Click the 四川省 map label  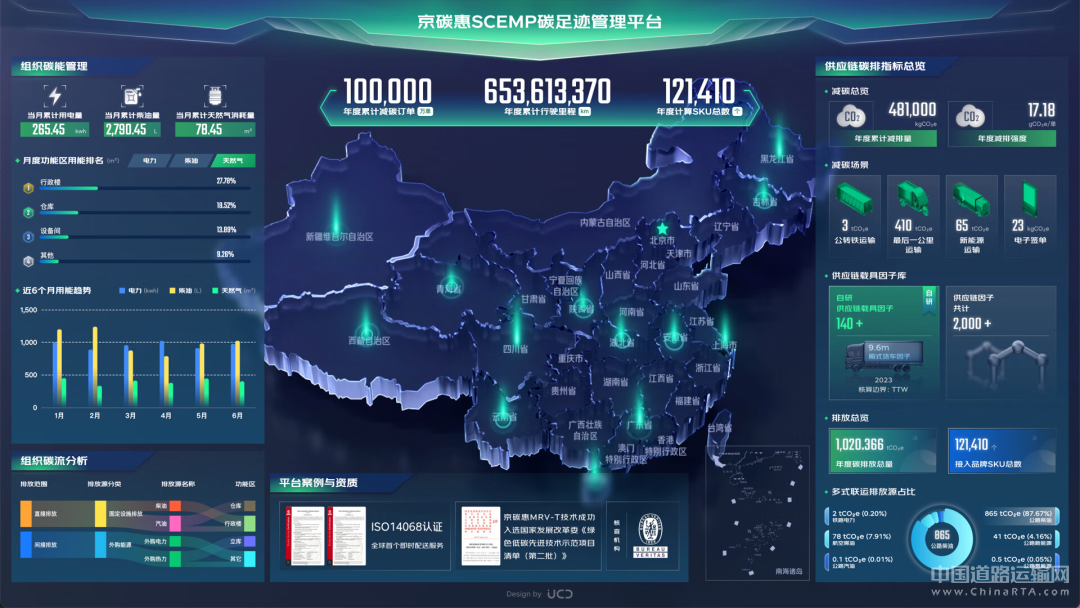pos(515,349)
